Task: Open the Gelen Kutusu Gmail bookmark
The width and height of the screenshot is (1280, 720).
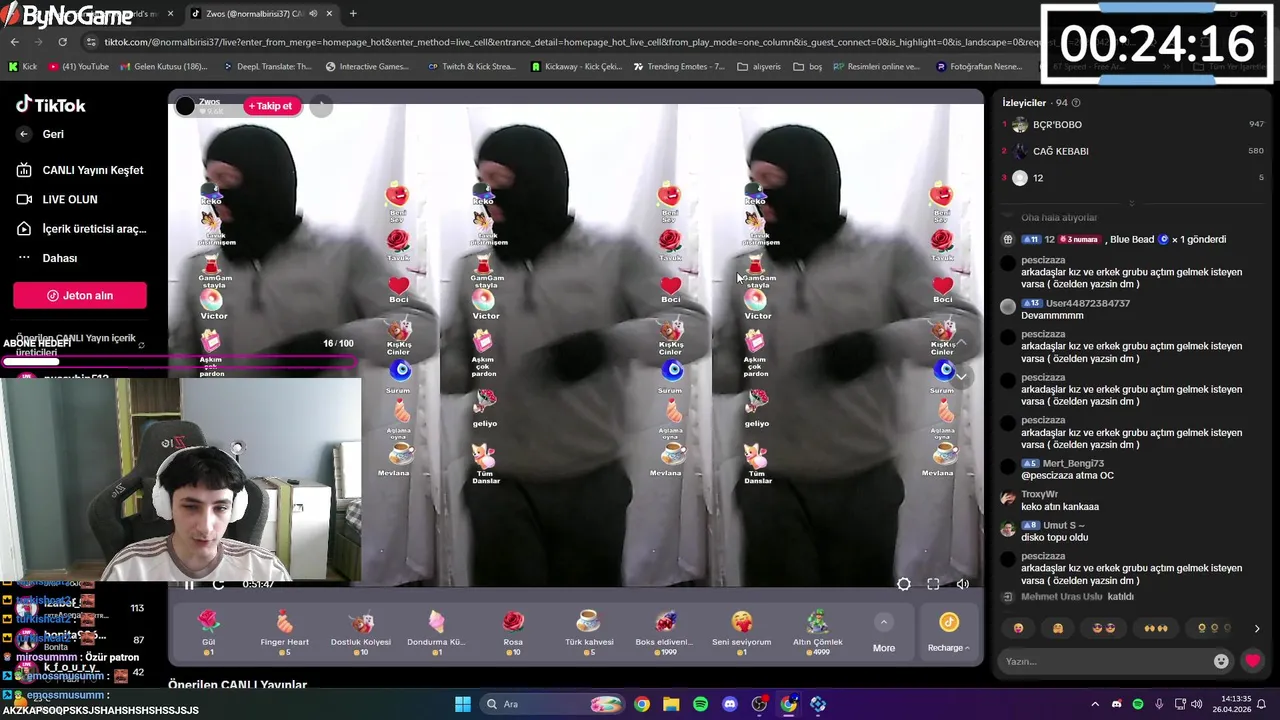Action: tap(163, 67)
